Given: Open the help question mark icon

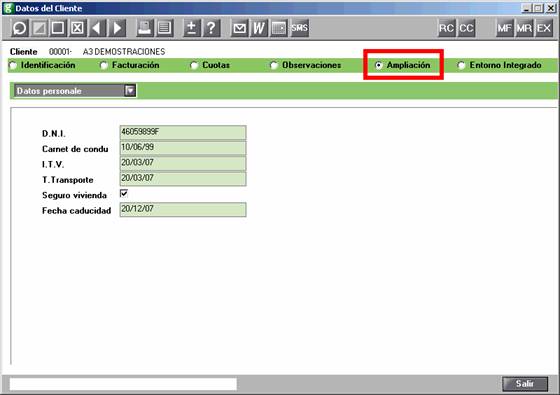Looking at the screenshot, I should tap(211, 28).
